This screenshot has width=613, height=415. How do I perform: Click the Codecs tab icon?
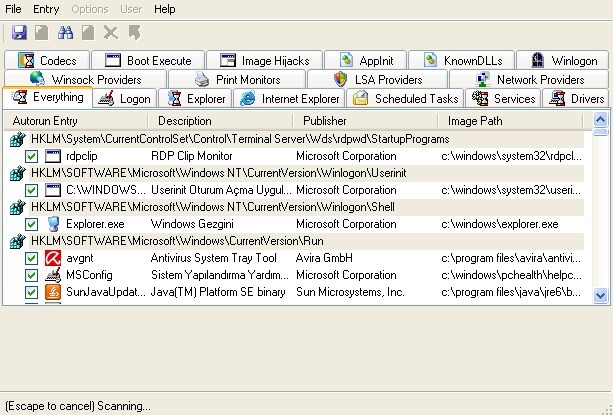[x=27, y=61]
